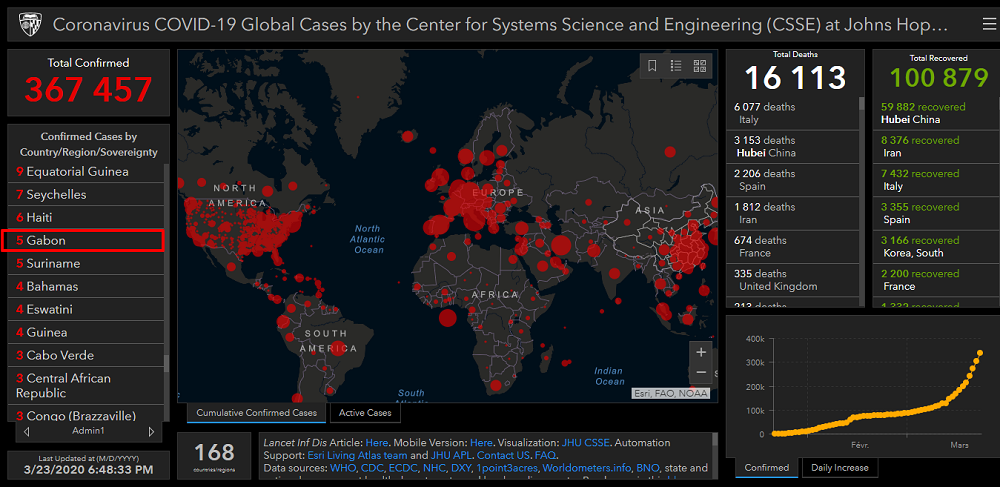Click the Johns Hopkins shield logo
This screenshot has width=1000, height=487.
(x=29, y=24)
